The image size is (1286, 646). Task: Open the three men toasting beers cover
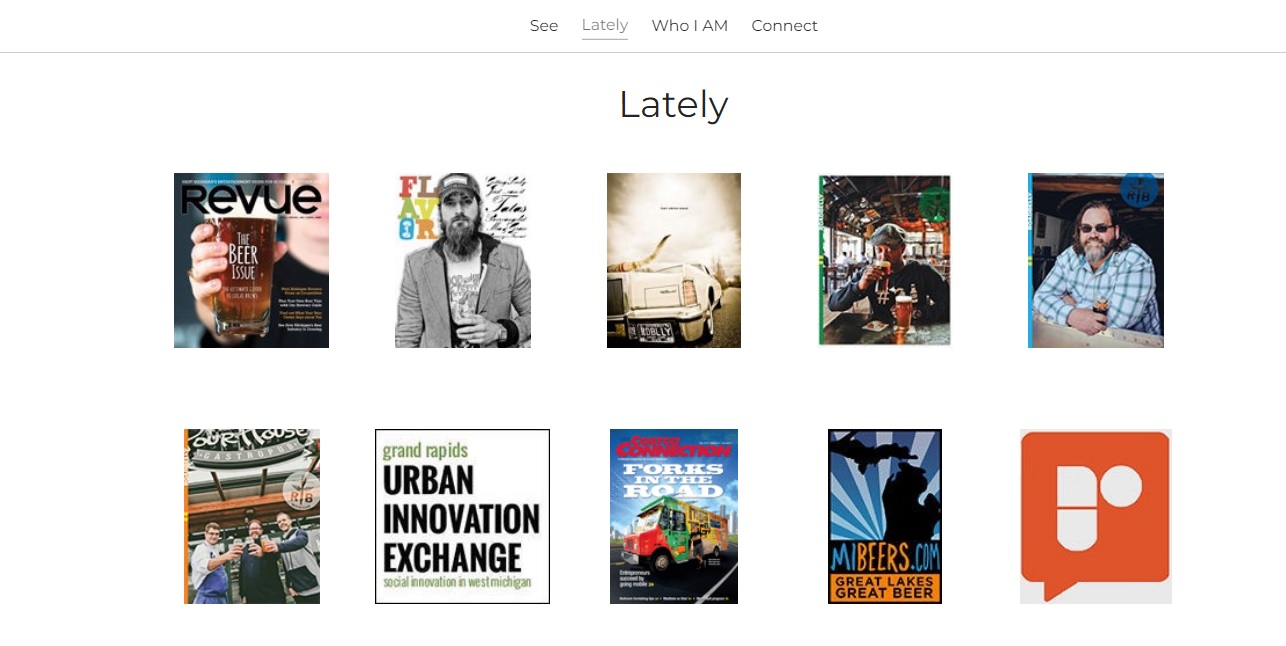pos(251,516)
